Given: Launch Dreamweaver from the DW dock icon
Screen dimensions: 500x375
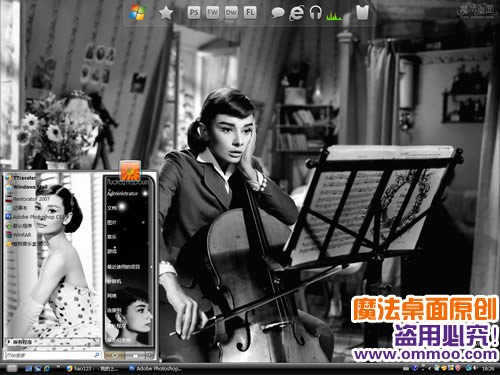Looking at the screenshot, I should (x=231, y=13).
